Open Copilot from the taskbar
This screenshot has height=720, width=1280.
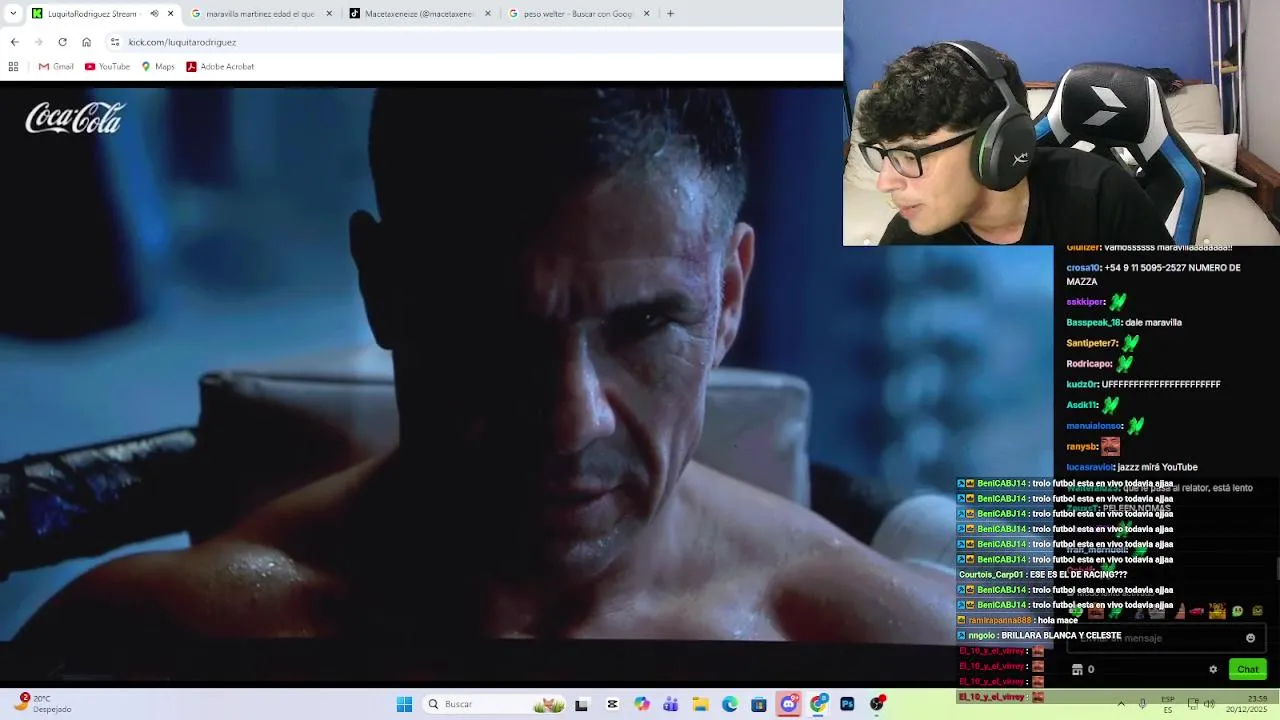click(641, 704)
